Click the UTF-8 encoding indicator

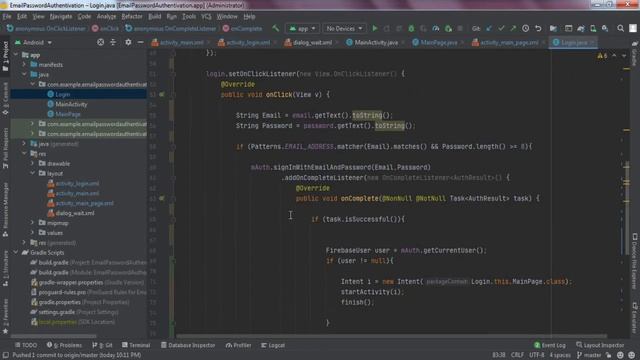[x=537, y=355]
